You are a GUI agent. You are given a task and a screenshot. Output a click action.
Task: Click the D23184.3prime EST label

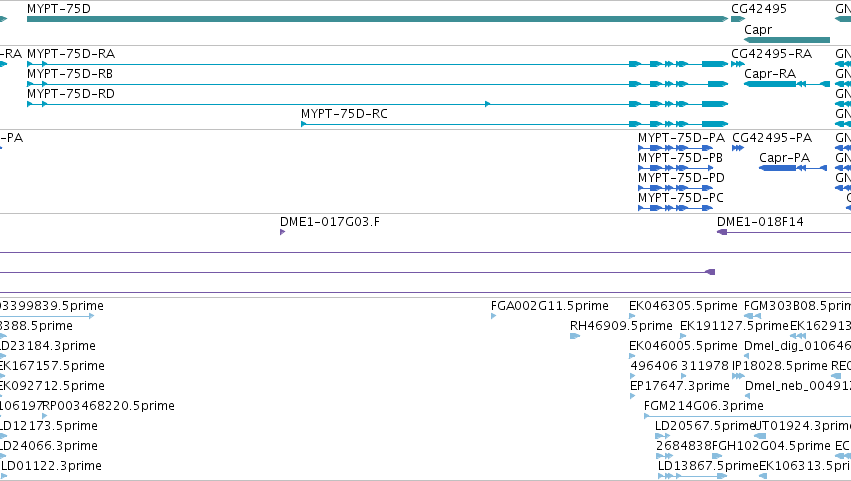pos(48,346)
